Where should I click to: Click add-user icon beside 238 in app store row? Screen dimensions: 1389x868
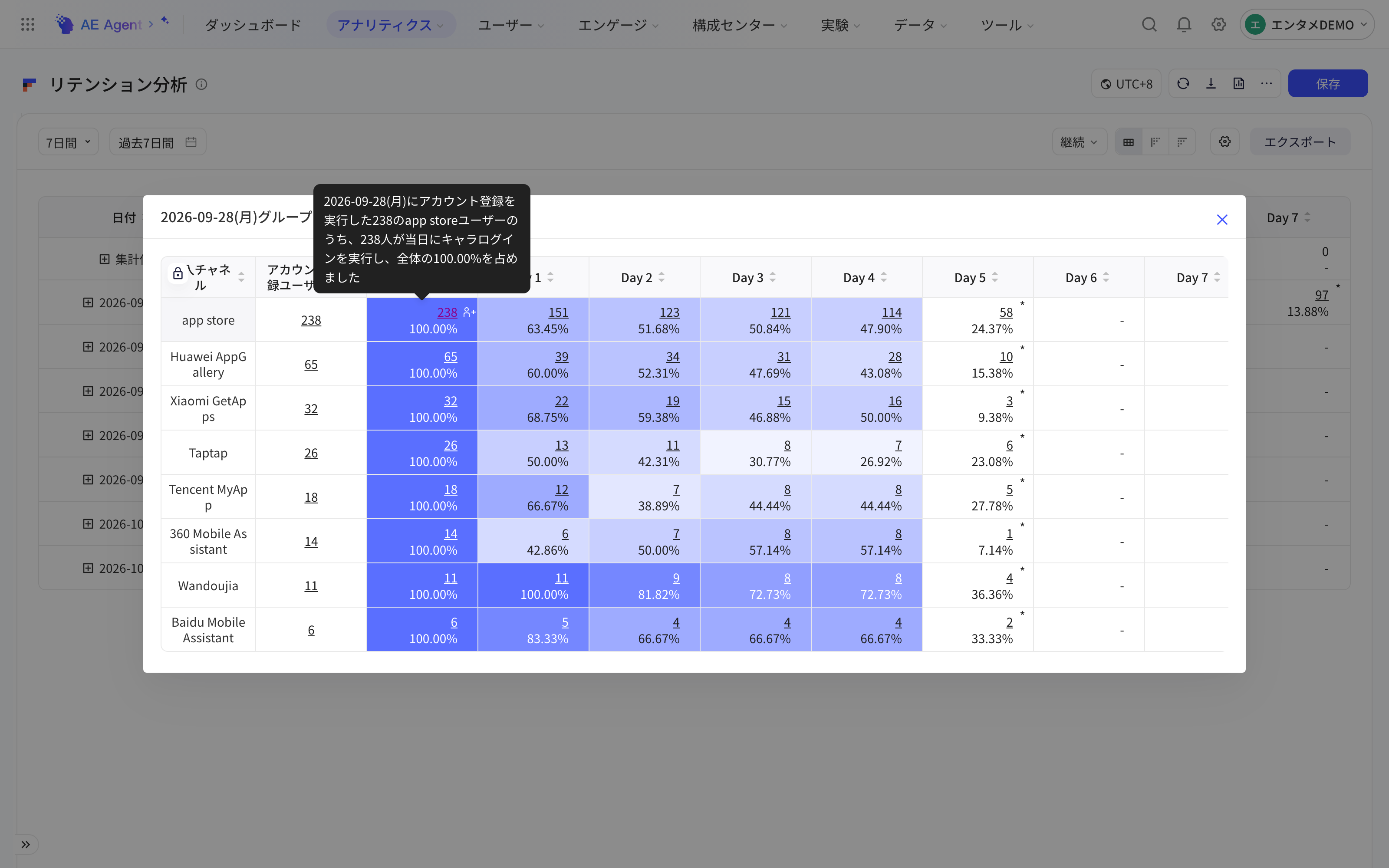pos(470,312)
